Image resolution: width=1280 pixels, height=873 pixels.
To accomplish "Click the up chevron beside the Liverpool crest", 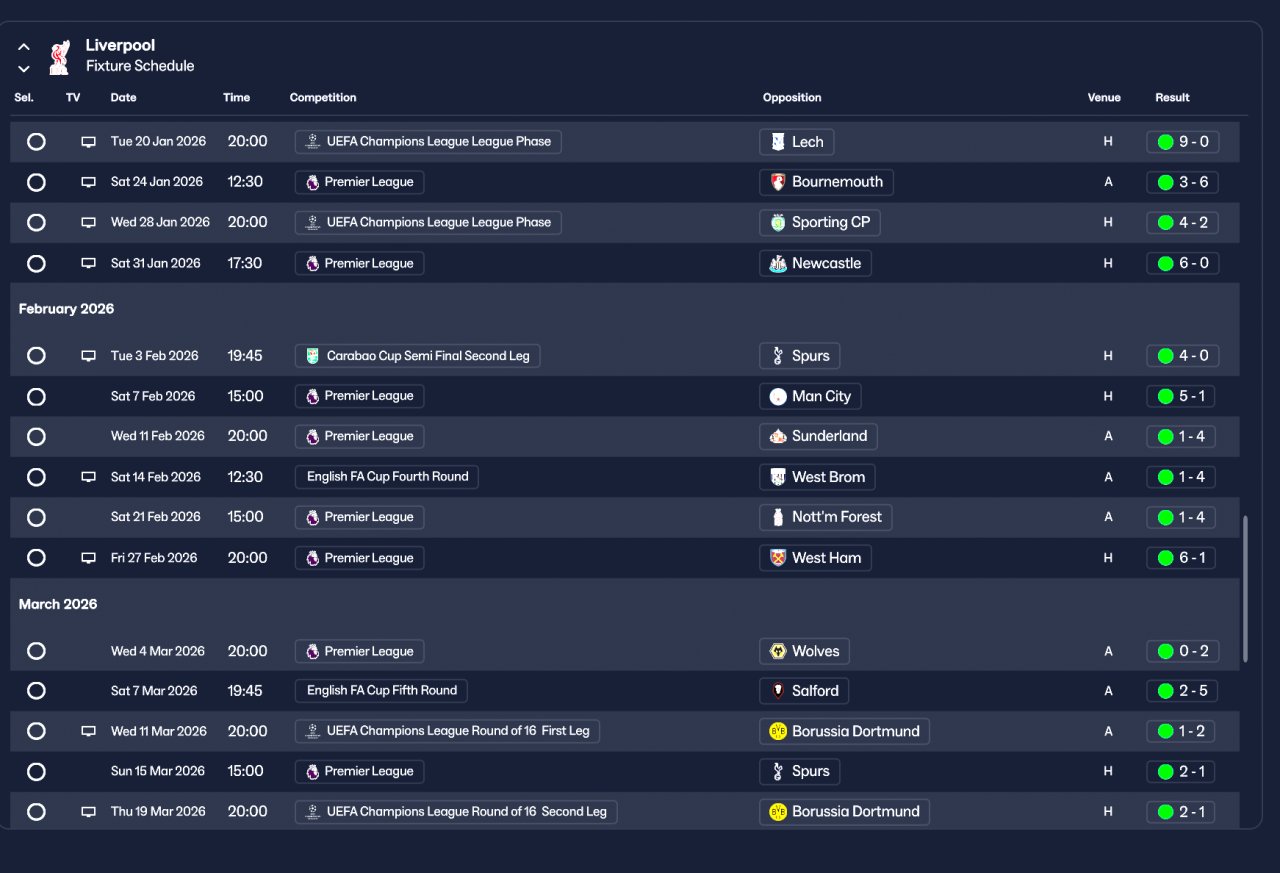I will (24, 47).
